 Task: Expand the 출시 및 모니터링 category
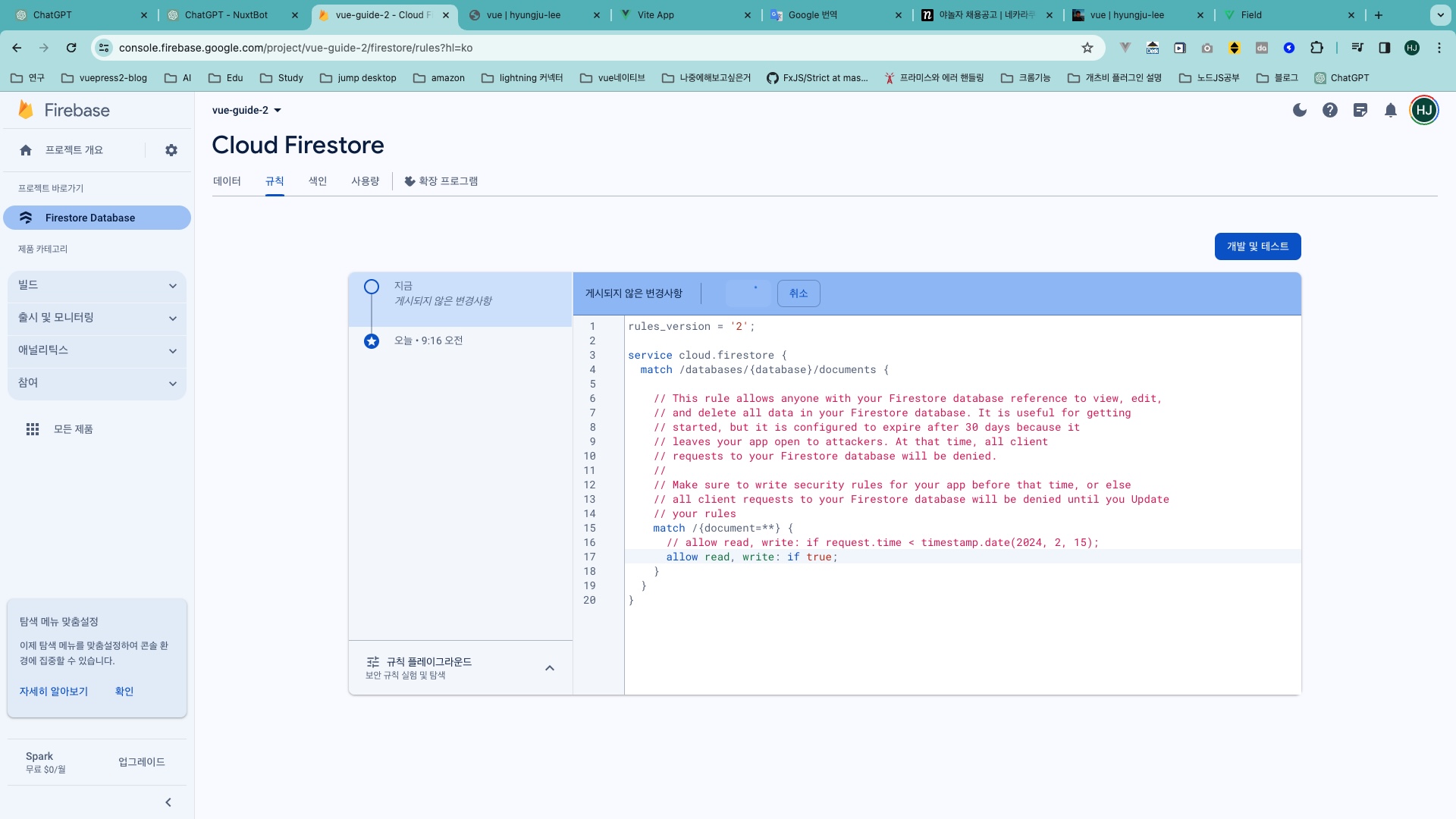pyautogui.click(x=97, y=318)
